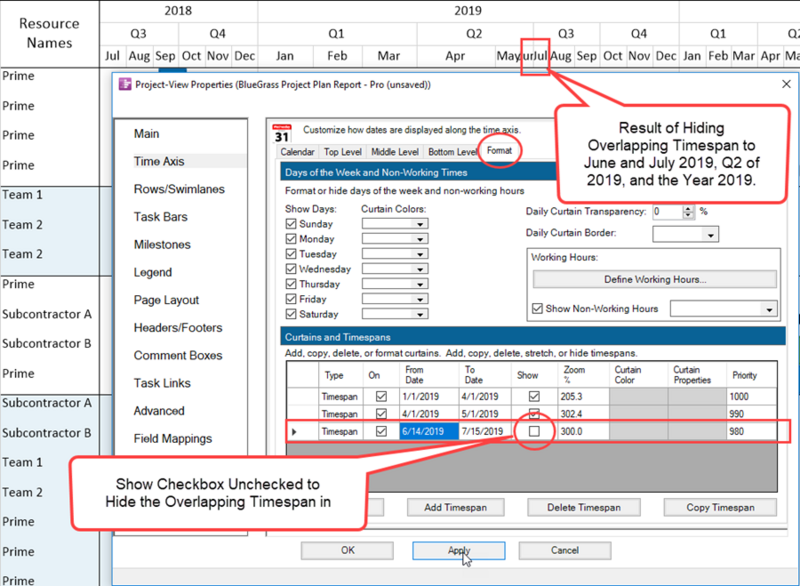Toggle the Sunday show-day checkbox
This screenshot has height=586, width=800.
291,224
